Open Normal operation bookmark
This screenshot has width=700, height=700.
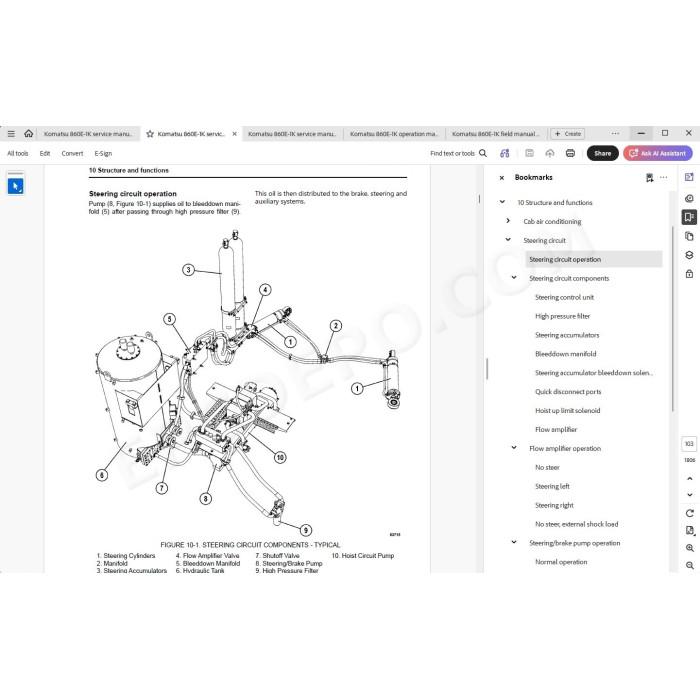click(x=561, y=562)
